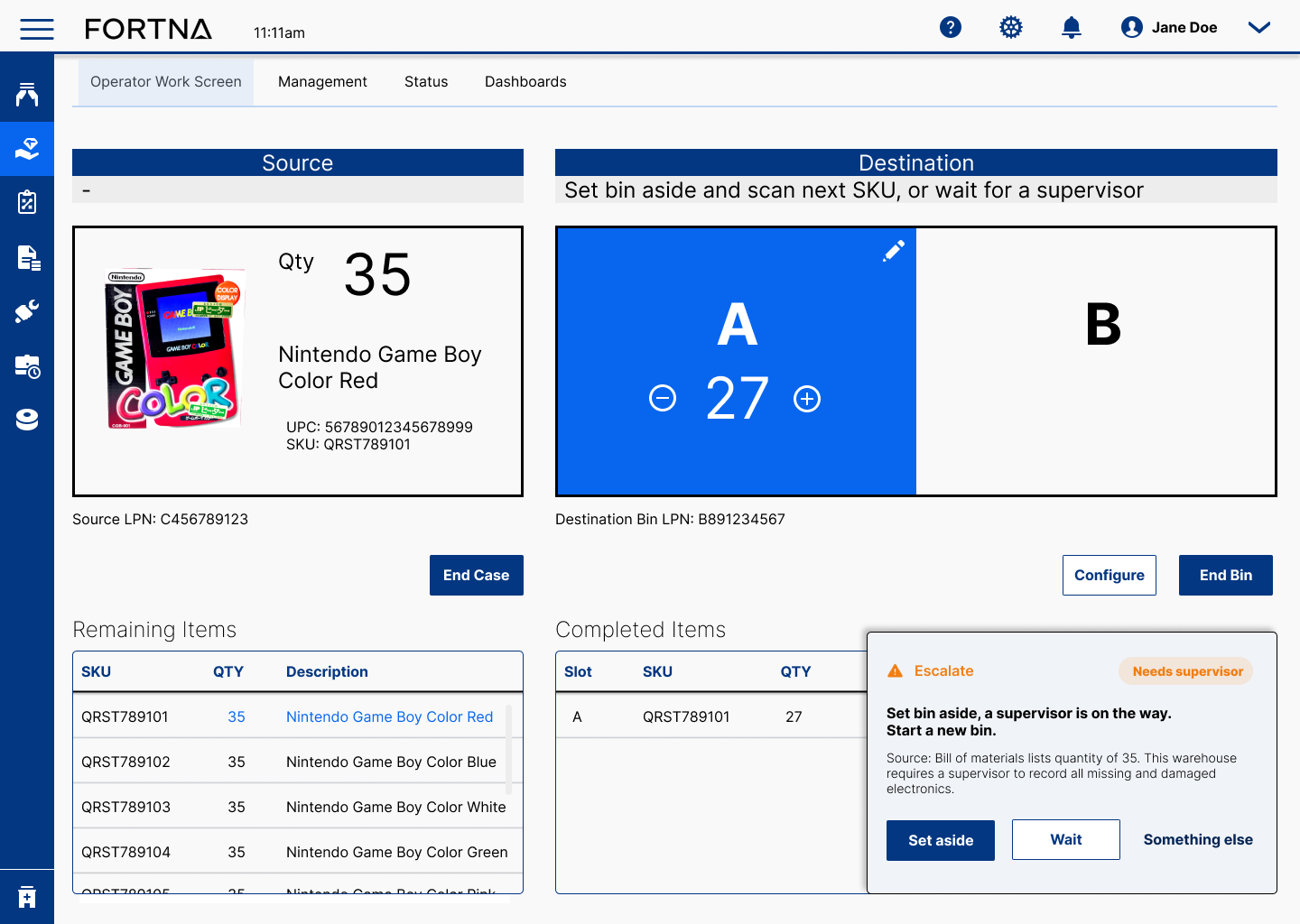Click the Needs supervisor badge
The height and width of the screenshot is (924, 1300).
pyautogui.click(x=1186, y=671)
